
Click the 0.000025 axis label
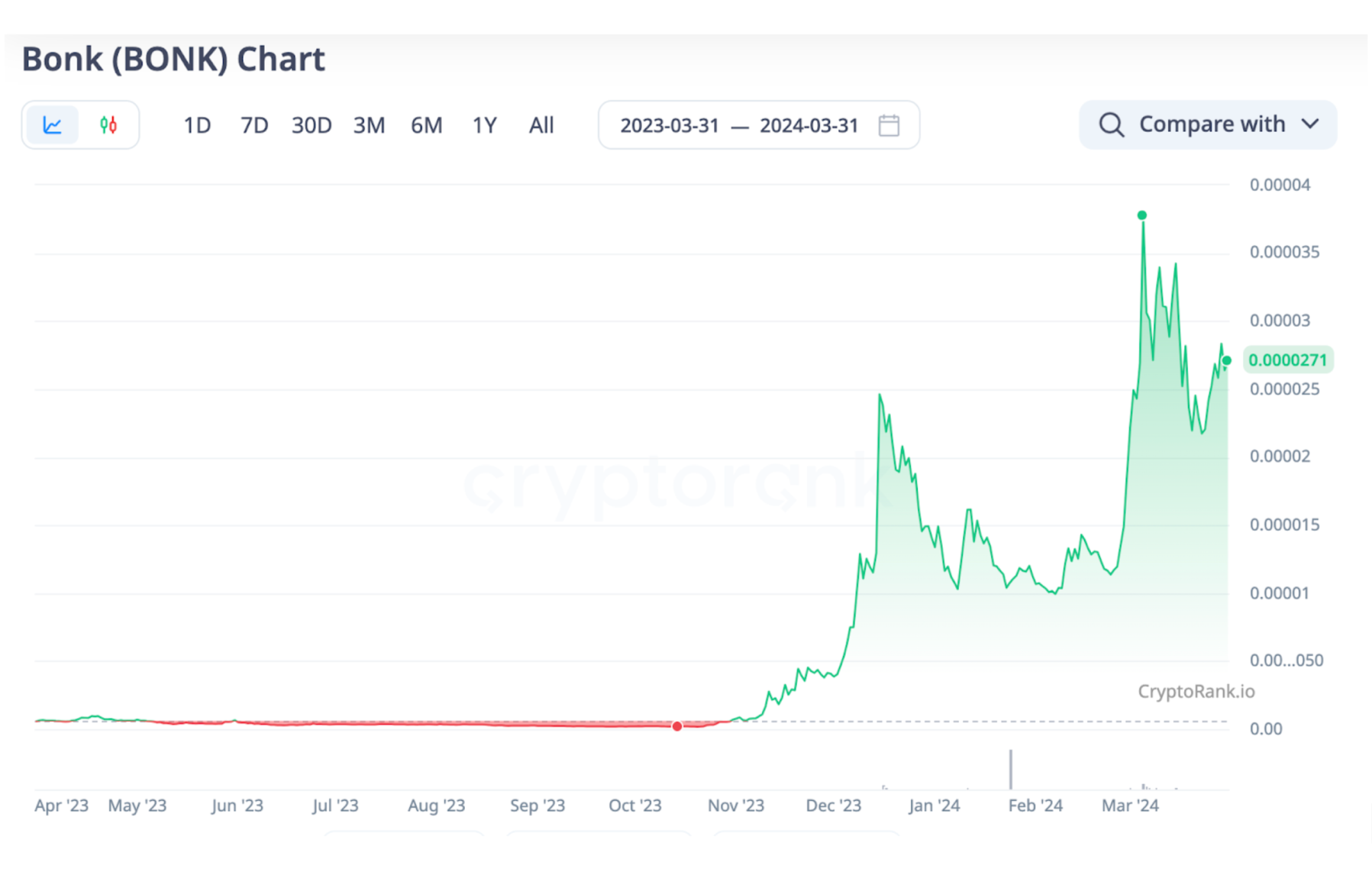1284,389
